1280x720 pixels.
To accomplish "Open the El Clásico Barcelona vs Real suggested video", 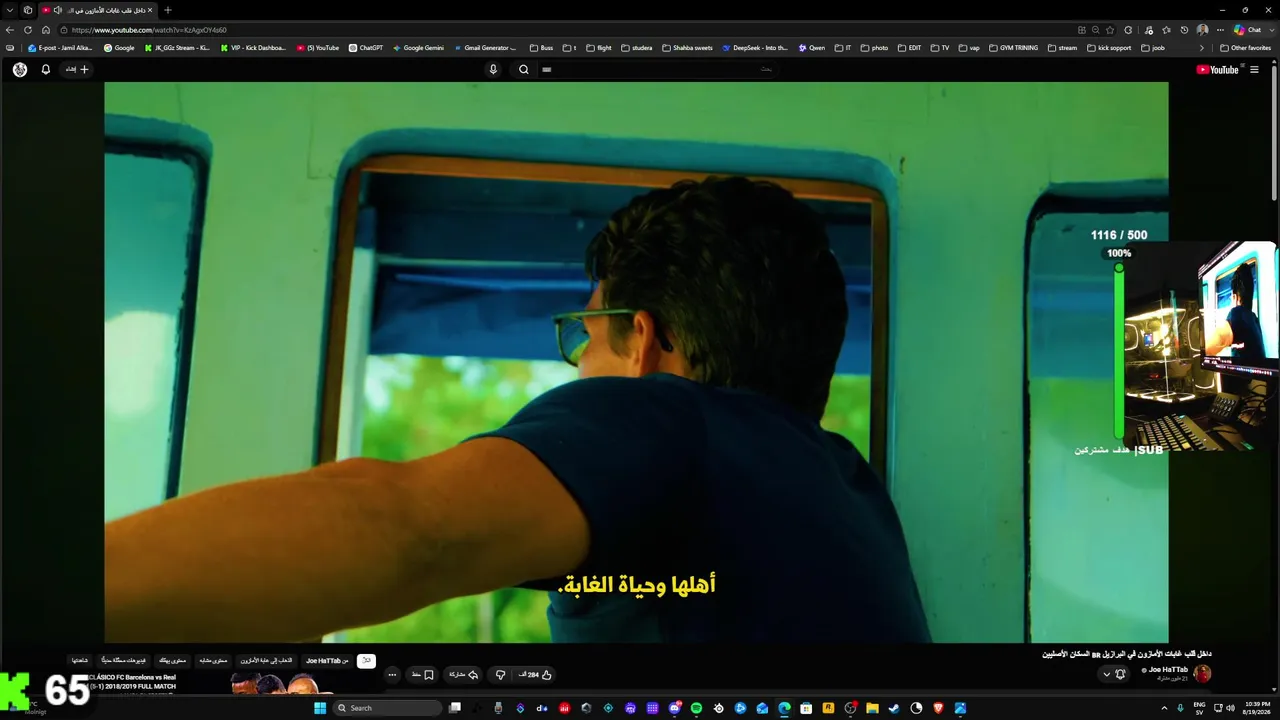I will pos(132,682).
